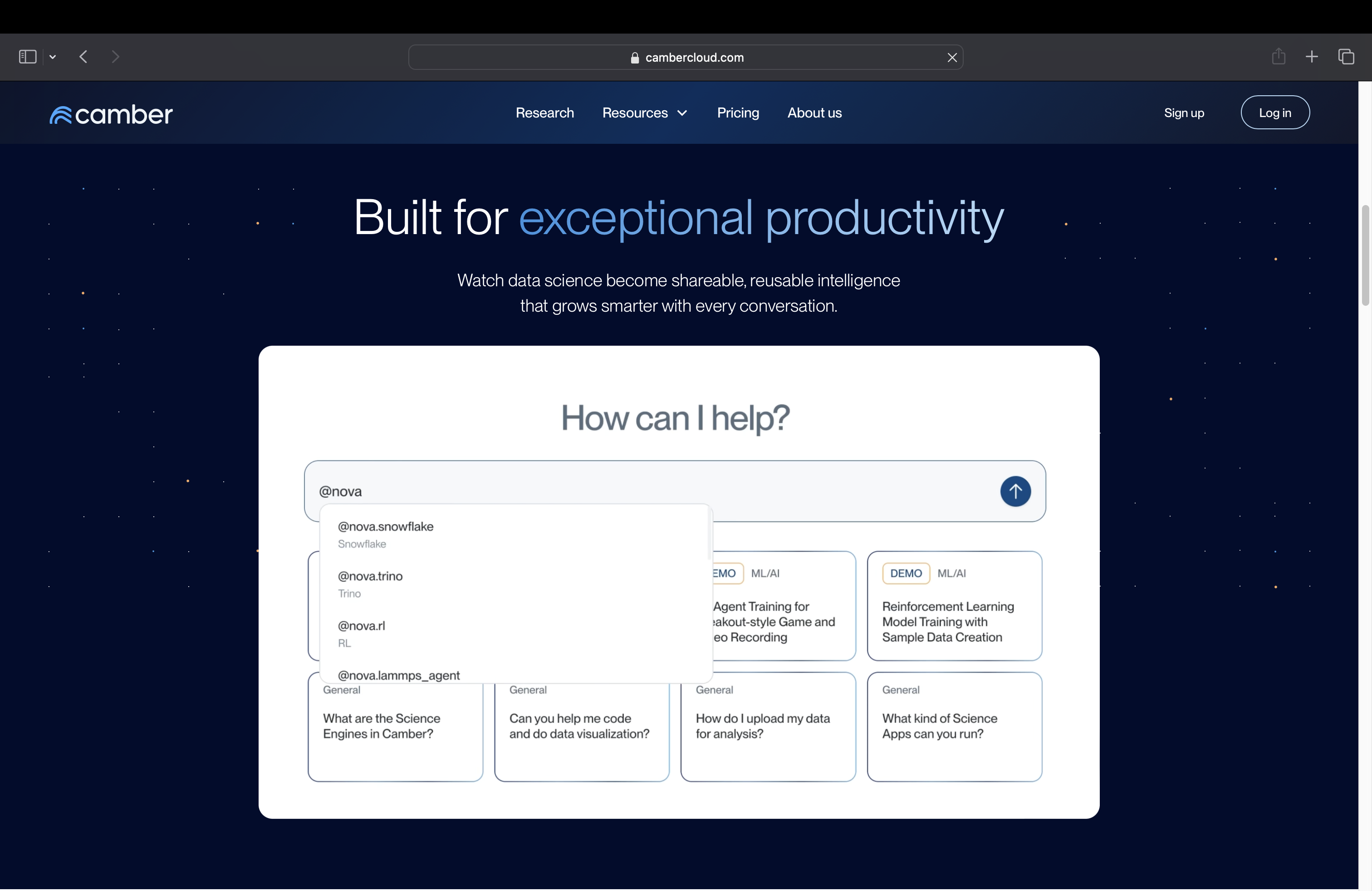1372x891 pixels.
Task: Open a new tab with the plus icon
Action: [1312, 56]
